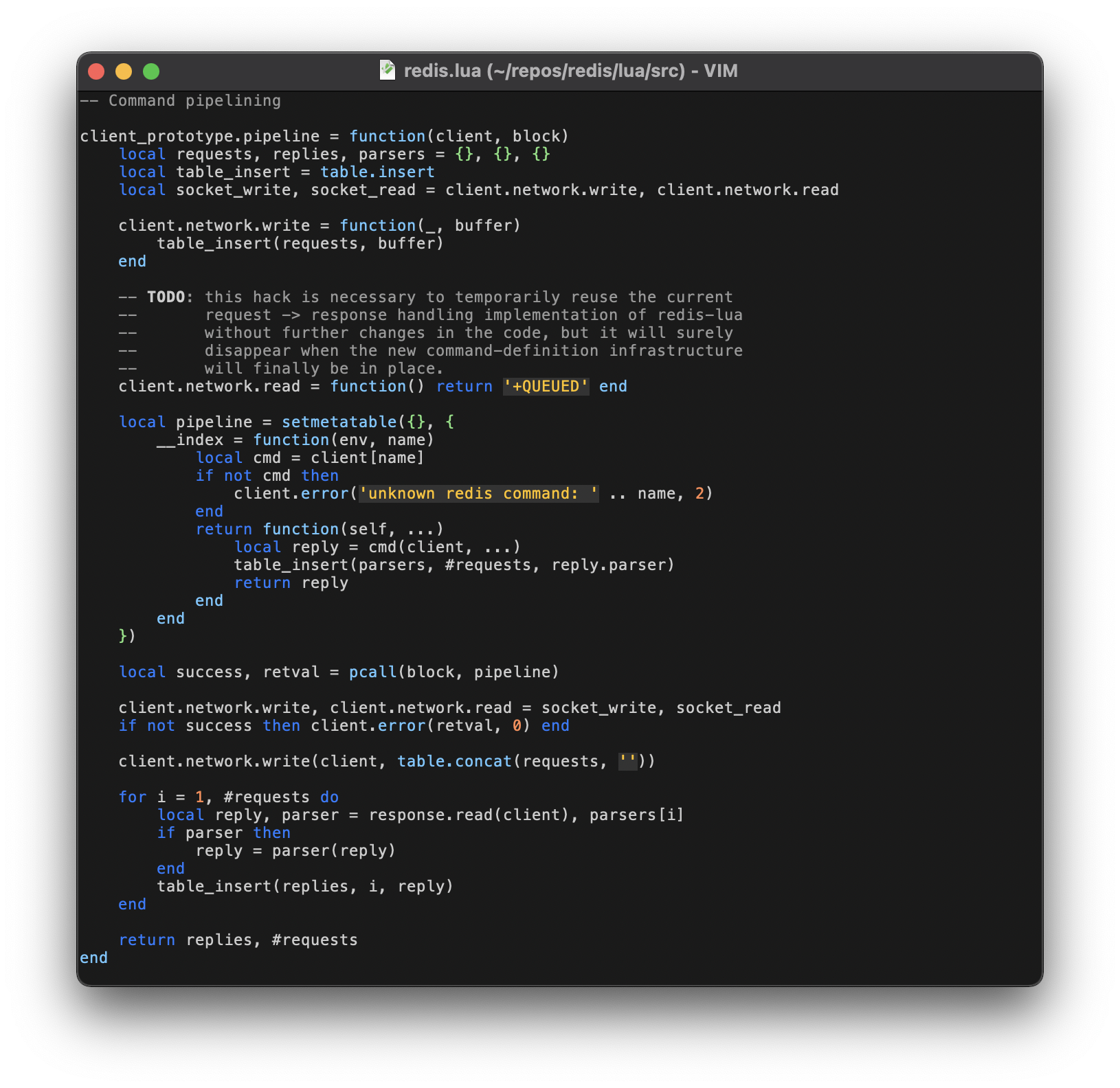Click '__index = function(env, name)' line
Viewport: 1120px width, 1088px height.
click(x=295, y=440)
